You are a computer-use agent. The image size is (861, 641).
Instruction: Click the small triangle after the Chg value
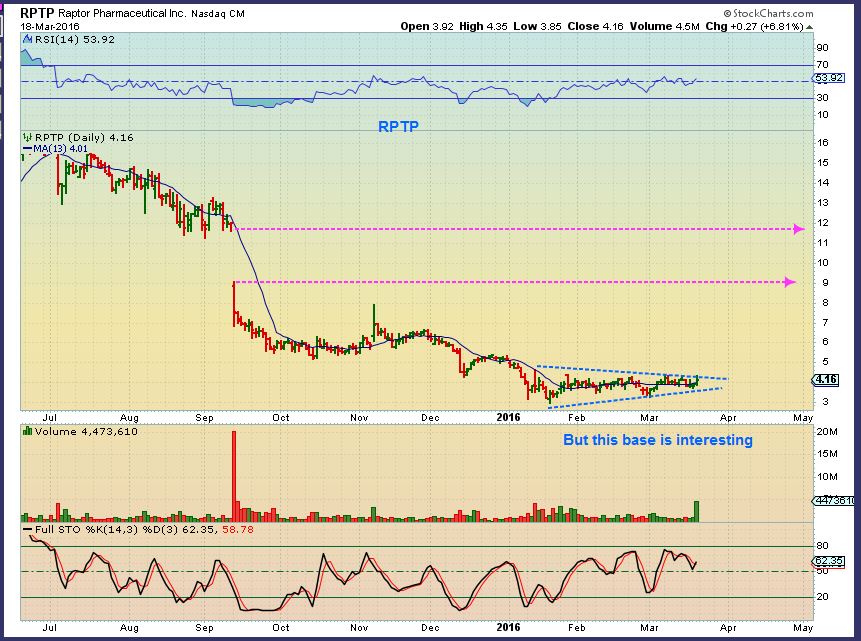pos(809,27)
